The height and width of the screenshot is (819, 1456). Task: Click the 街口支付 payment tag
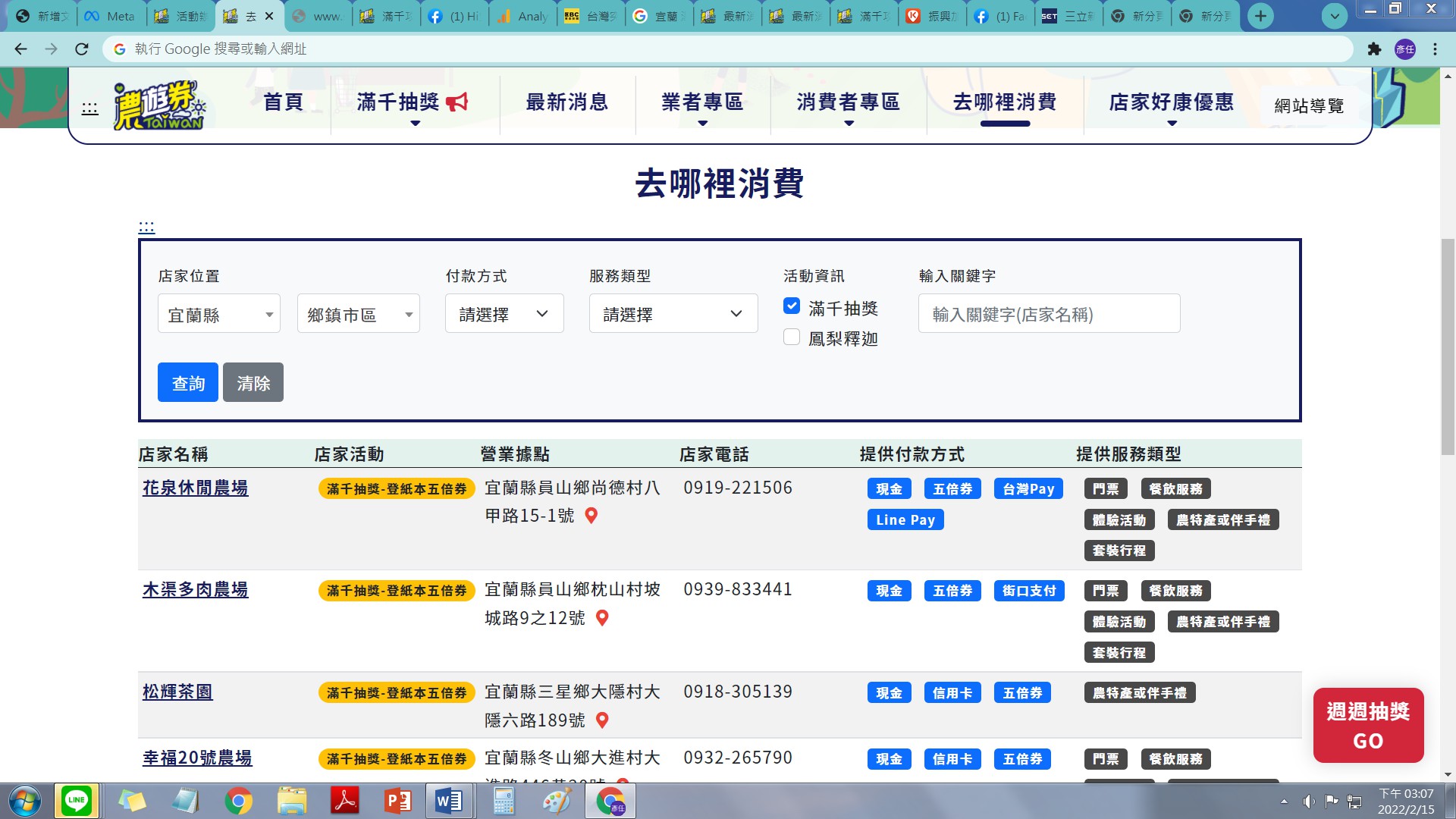(1029, 591)
